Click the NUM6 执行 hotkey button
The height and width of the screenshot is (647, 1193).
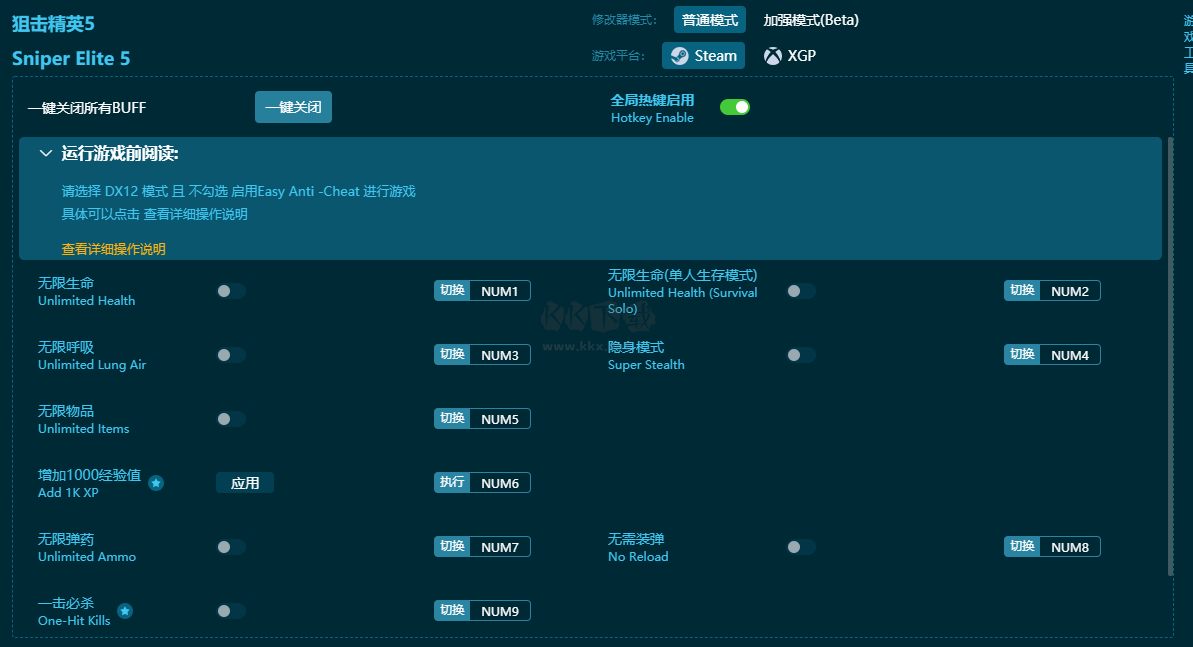tap(482, 483)
